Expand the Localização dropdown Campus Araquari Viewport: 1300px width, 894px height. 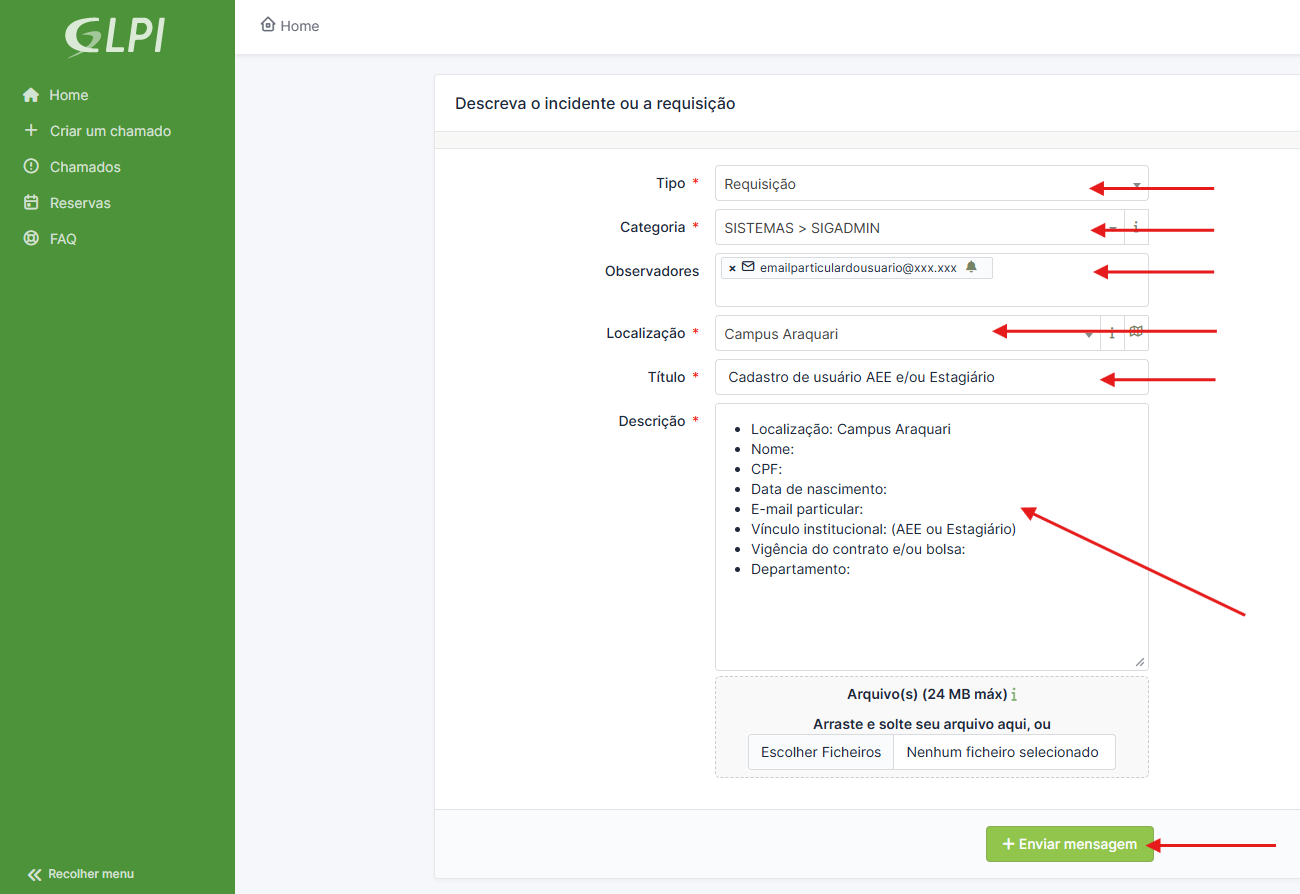900,334
